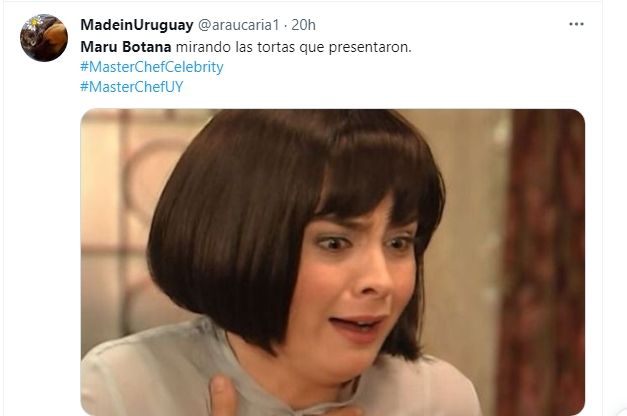This screenshot has width=627, height=416.
Task: Click the text 'mirando las tortas que presentaron'
Action: 294,47
